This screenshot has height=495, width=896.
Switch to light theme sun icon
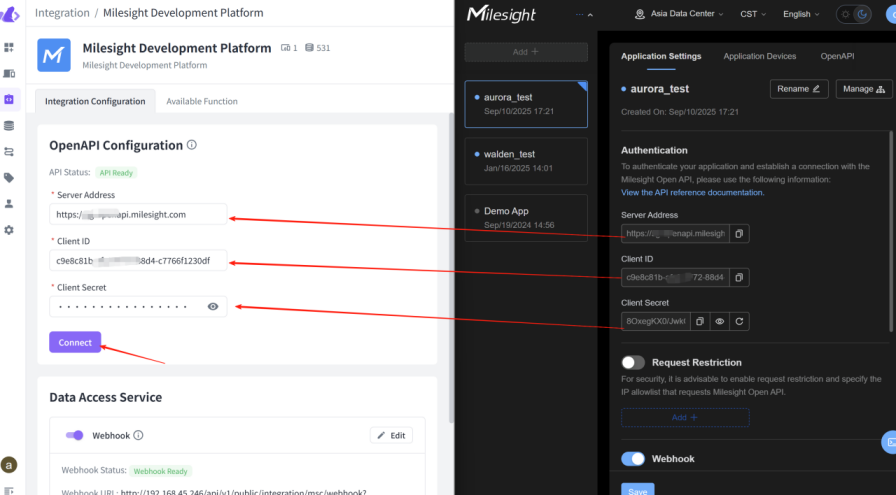pyautogui.click(x=846, y=14)
